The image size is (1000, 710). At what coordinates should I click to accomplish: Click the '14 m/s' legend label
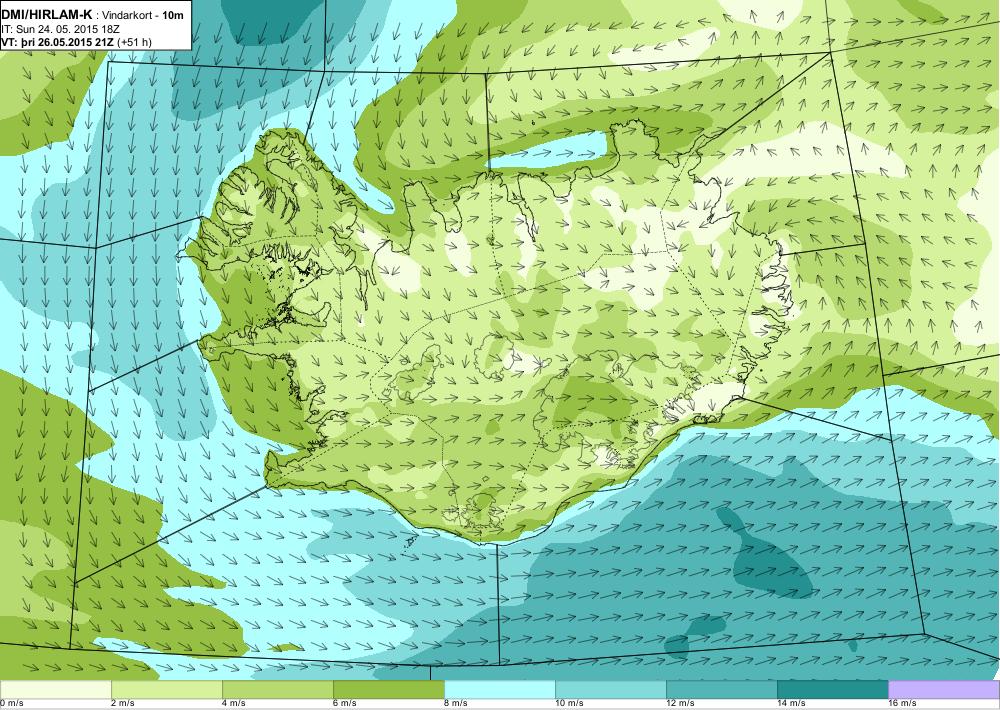click(791, 704)
